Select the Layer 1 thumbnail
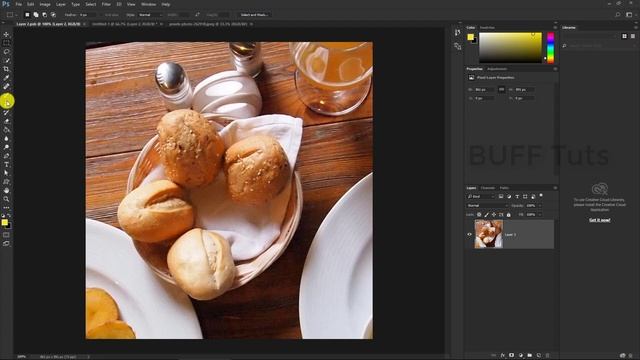 489,234
